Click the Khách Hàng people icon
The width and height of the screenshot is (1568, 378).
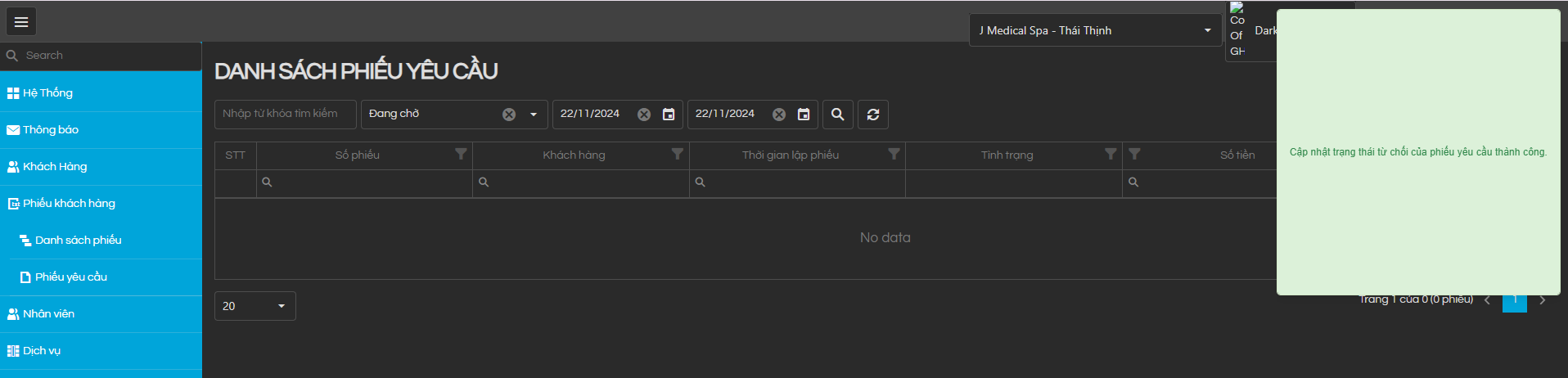13,167
